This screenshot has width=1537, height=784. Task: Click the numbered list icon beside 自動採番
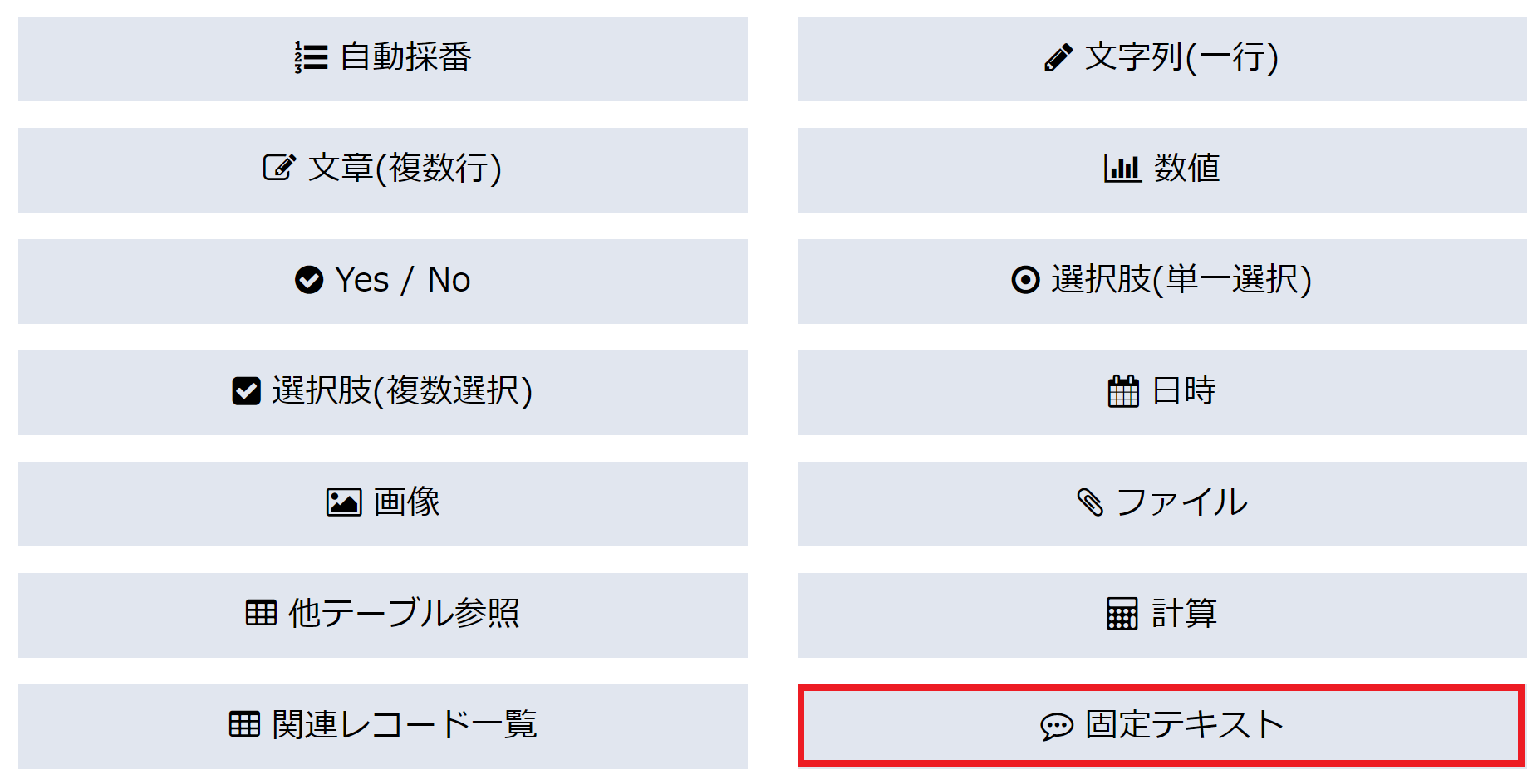point(312,58)
